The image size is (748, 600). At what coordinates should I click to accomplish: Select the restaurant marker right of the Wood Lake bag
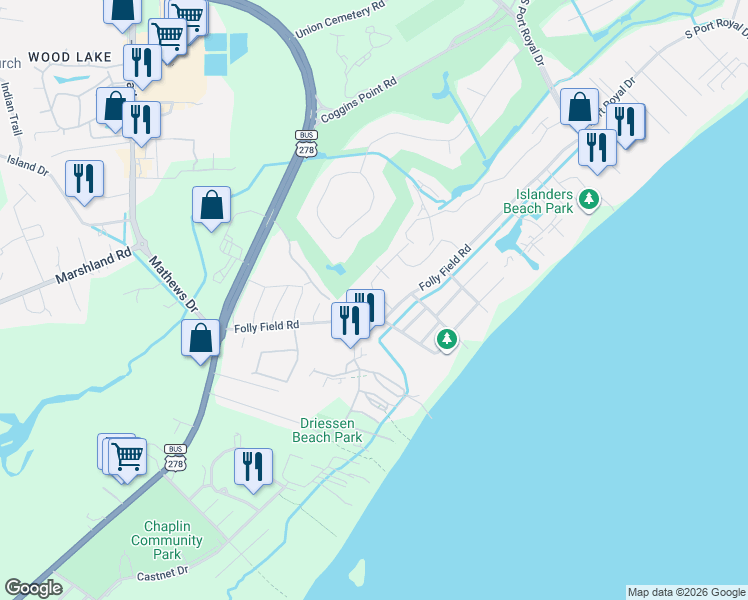click(141, 124)
